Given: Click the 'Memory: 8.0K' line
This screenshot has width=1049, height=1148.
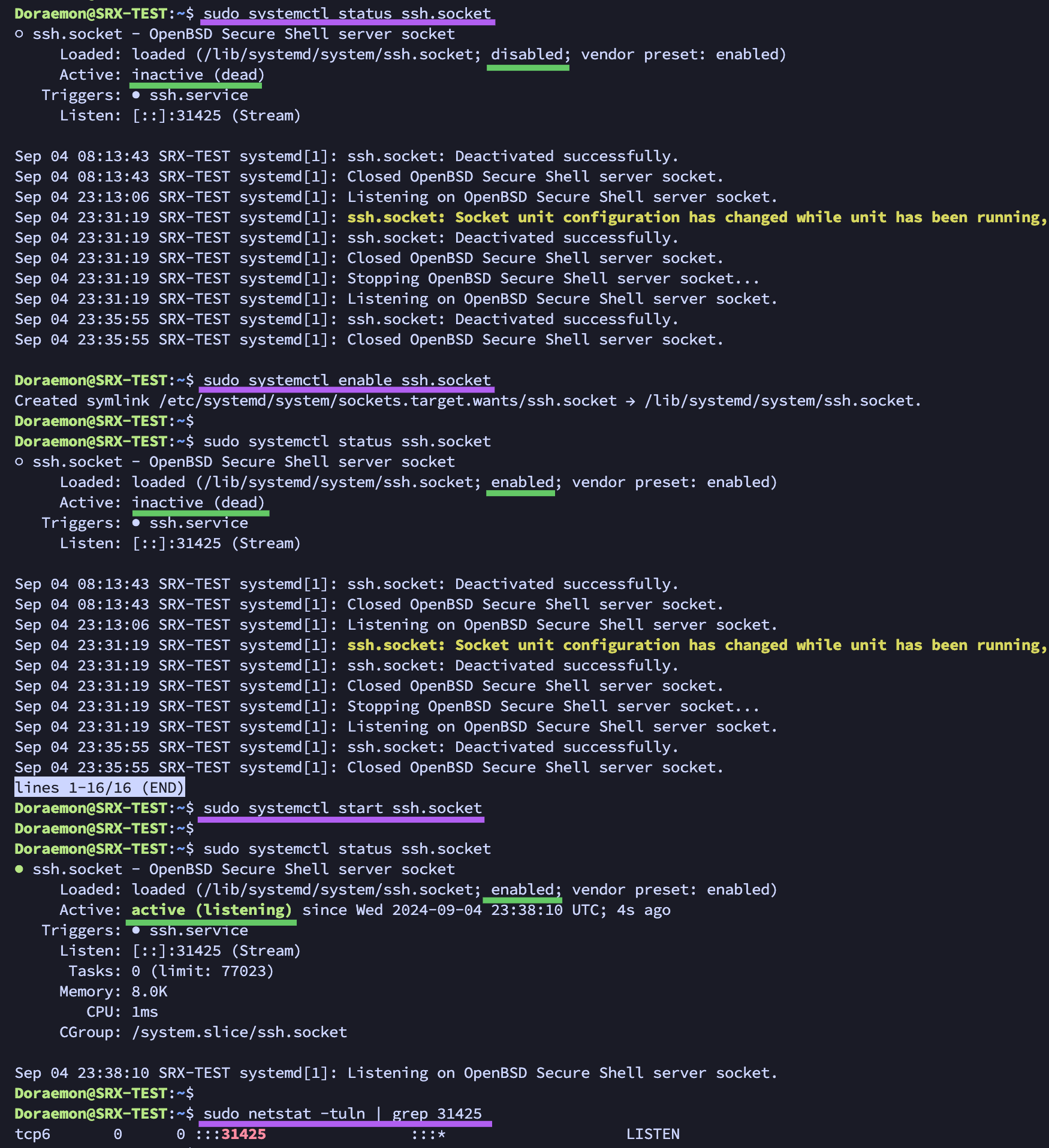Looking at the screenshot, I should (x=113, y=991).
